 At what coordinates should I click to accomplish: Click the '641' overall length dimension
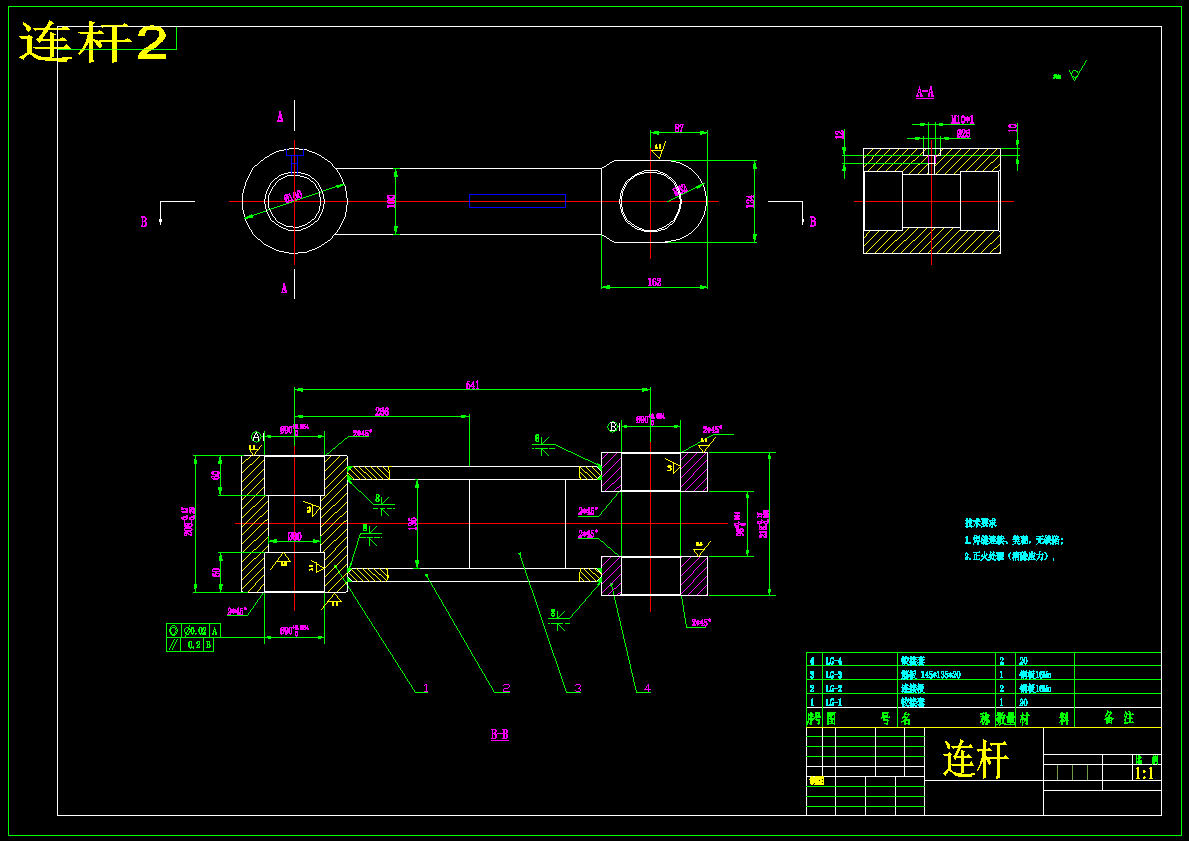click(472, 384)
